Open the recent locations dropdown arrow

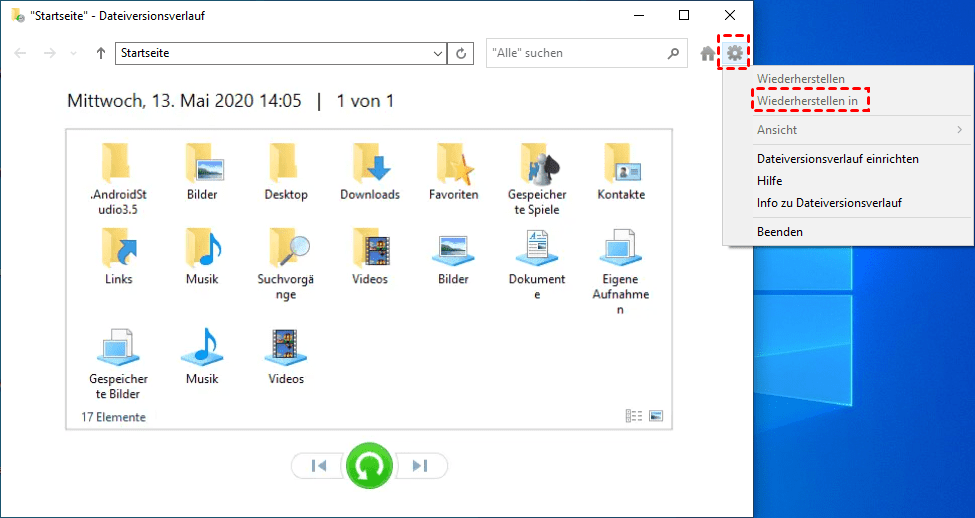pyautogui.click(x=74, y=53)
